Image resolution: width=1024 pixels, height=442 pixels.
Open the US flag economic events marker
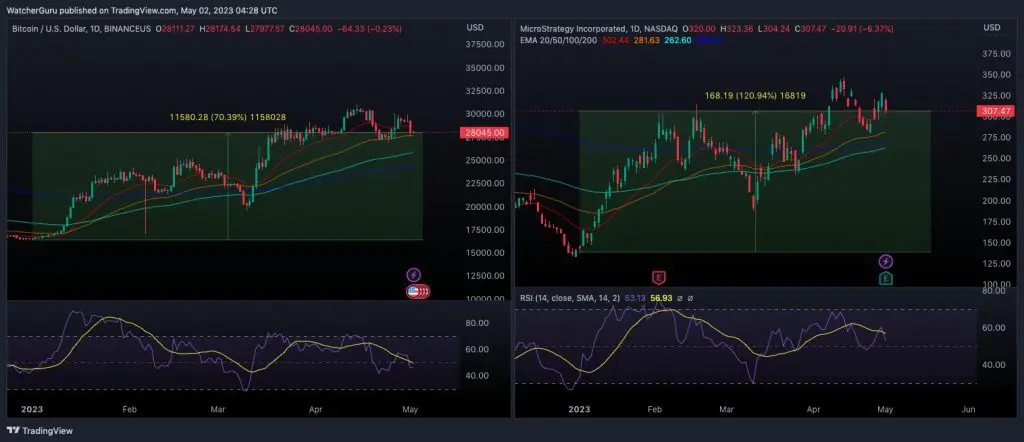click(x=417, y=291)
